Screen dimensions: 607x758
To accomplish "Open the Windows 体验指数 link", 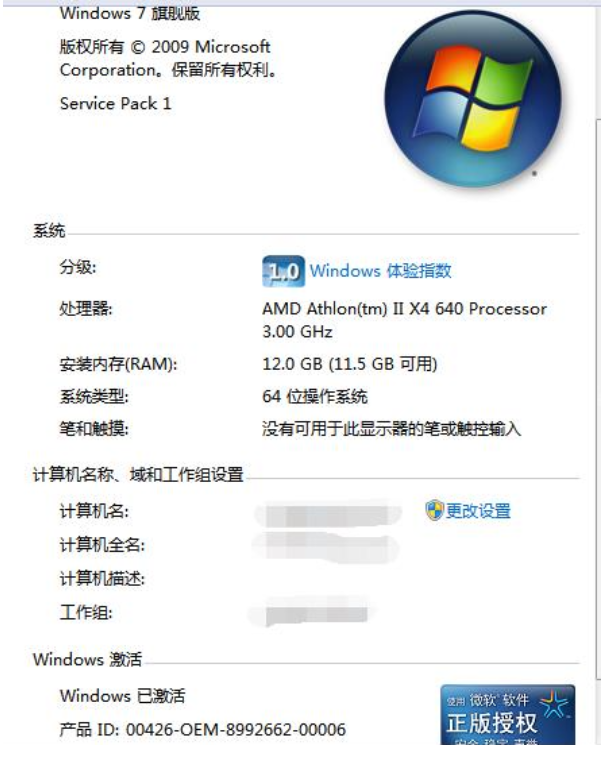I will [380, 271].
